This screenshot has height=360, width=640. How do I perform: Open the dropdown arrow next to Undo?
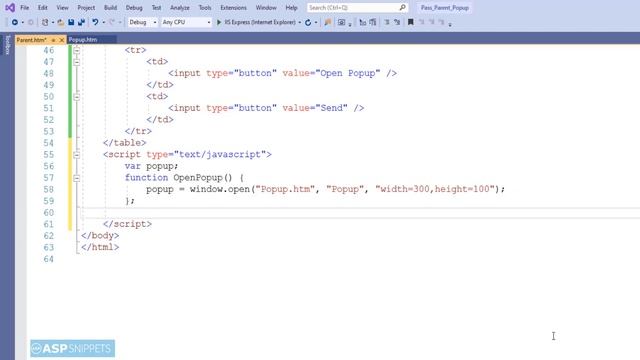pyautogui.click(x=104, y=23)
